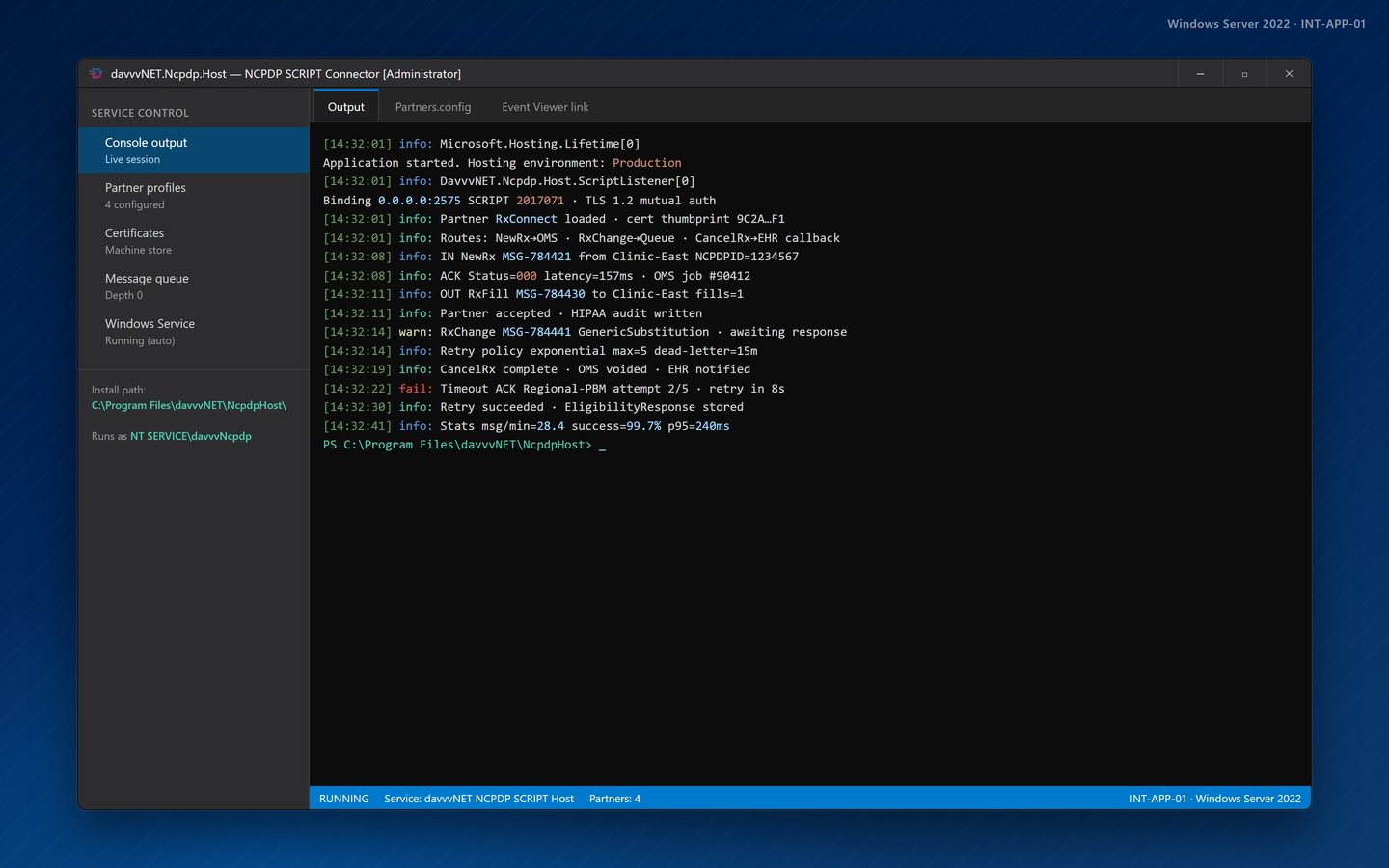
Task: Open Certificates Machine store item
Action: 193,240
